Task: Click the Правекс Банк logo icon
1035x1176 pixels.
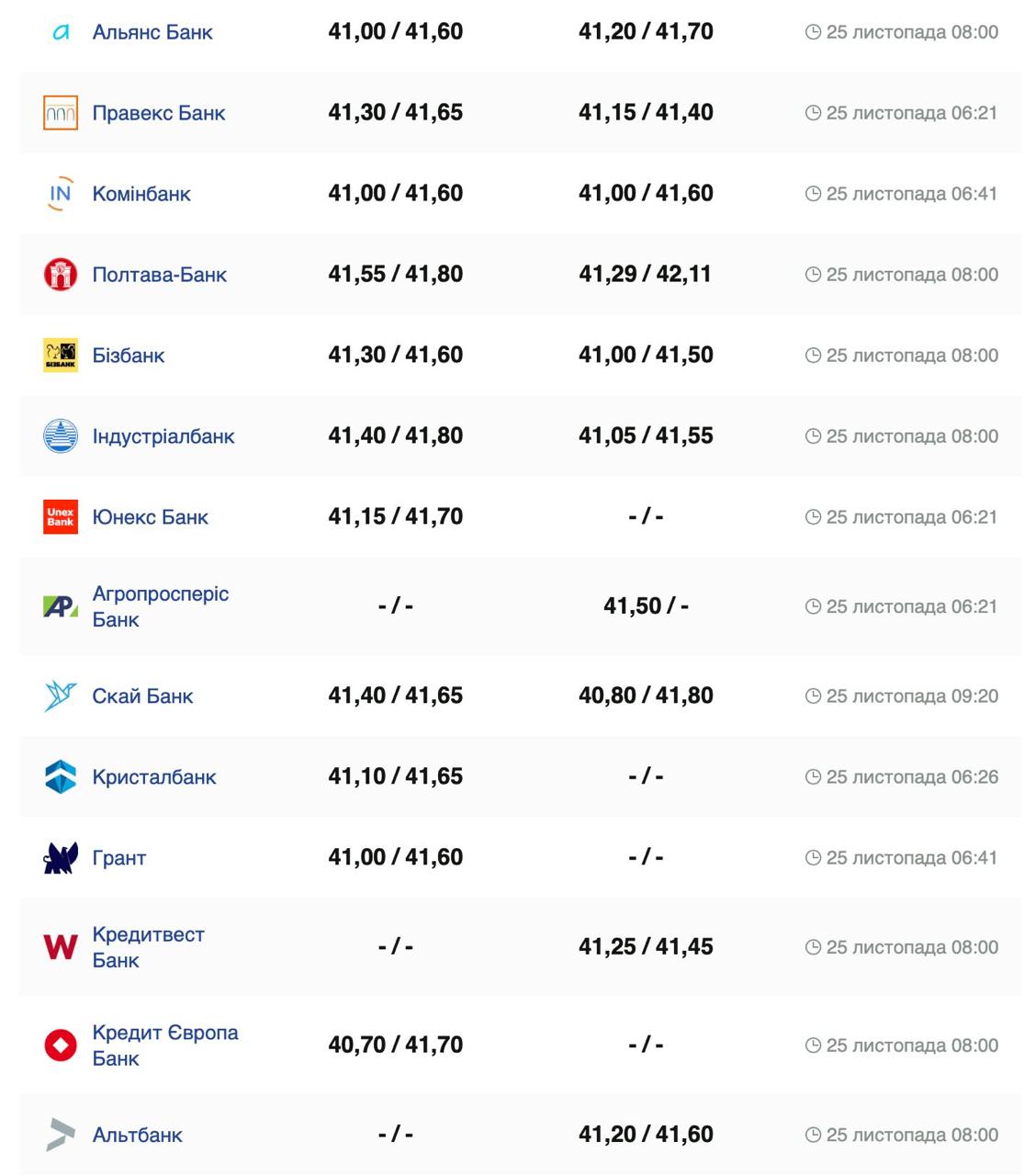Action: pyautogui.click(x=61, y=113)
